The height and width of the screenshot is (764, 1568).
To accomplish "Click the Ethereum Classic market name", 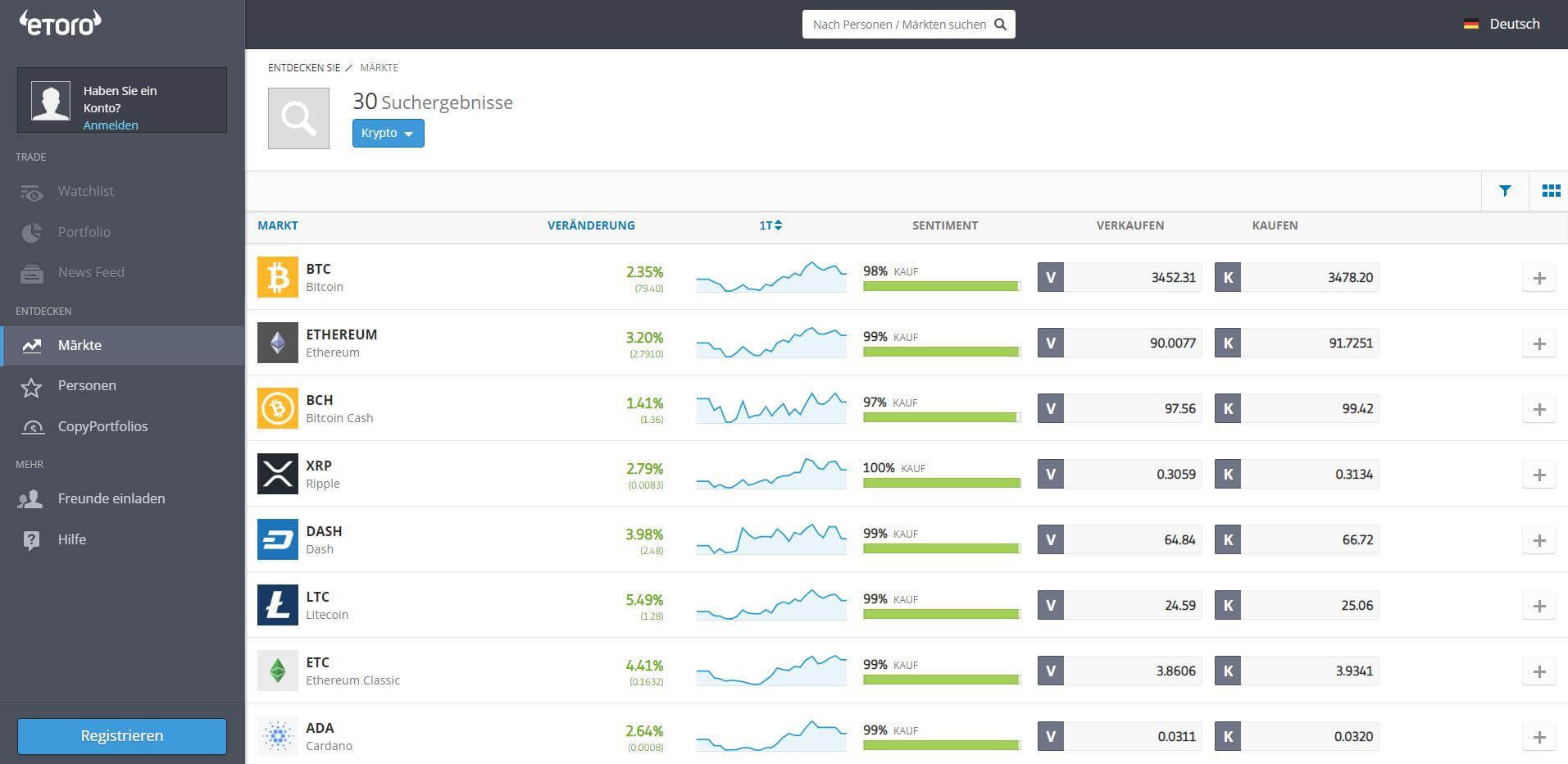I will pyautogui.click(x=353, y=680).
